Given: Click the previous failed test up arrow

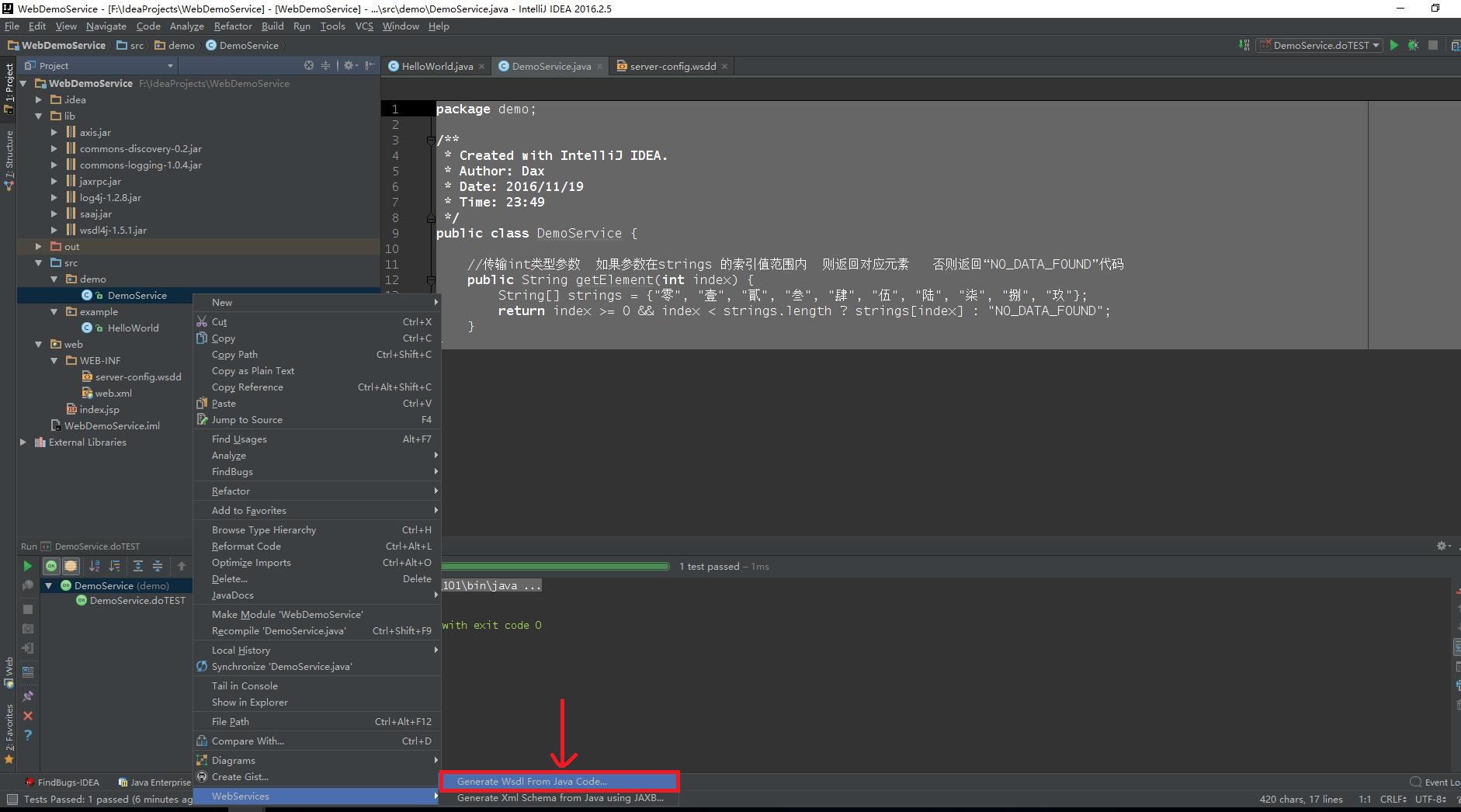Looking at the screenshot, I should click(182, 566).
